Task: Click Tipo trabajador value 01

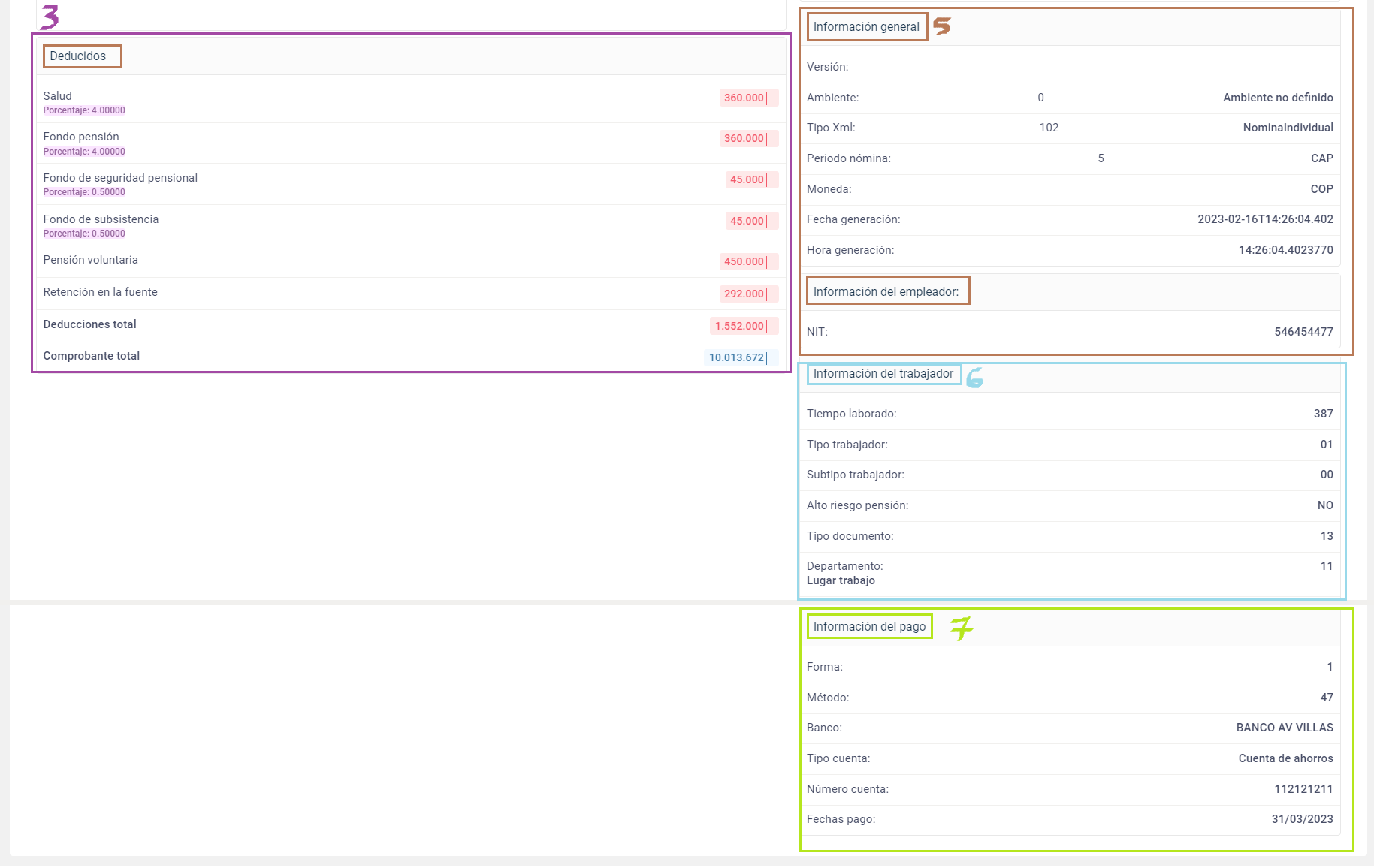Action: 1327,445
